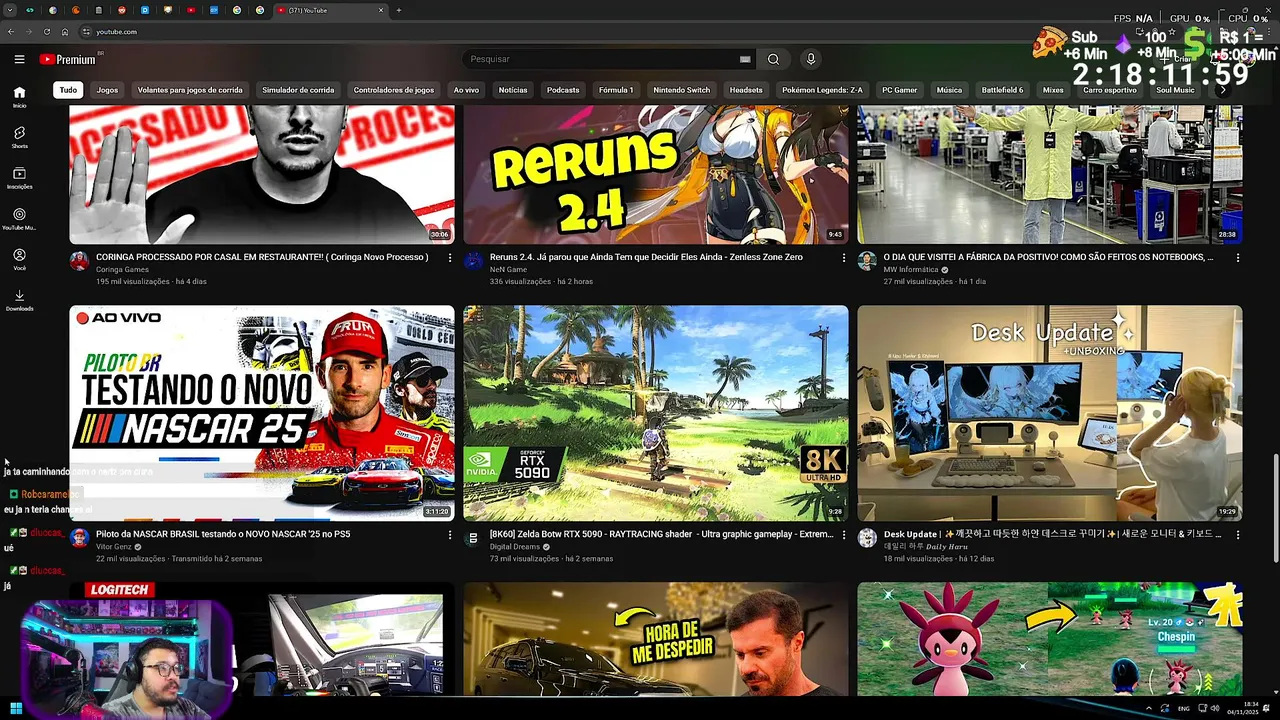This screenshot has height=720, width=1280.
Task: Select the Pokémon Legends: Z-A chip
Action: (x=822, y=90)
